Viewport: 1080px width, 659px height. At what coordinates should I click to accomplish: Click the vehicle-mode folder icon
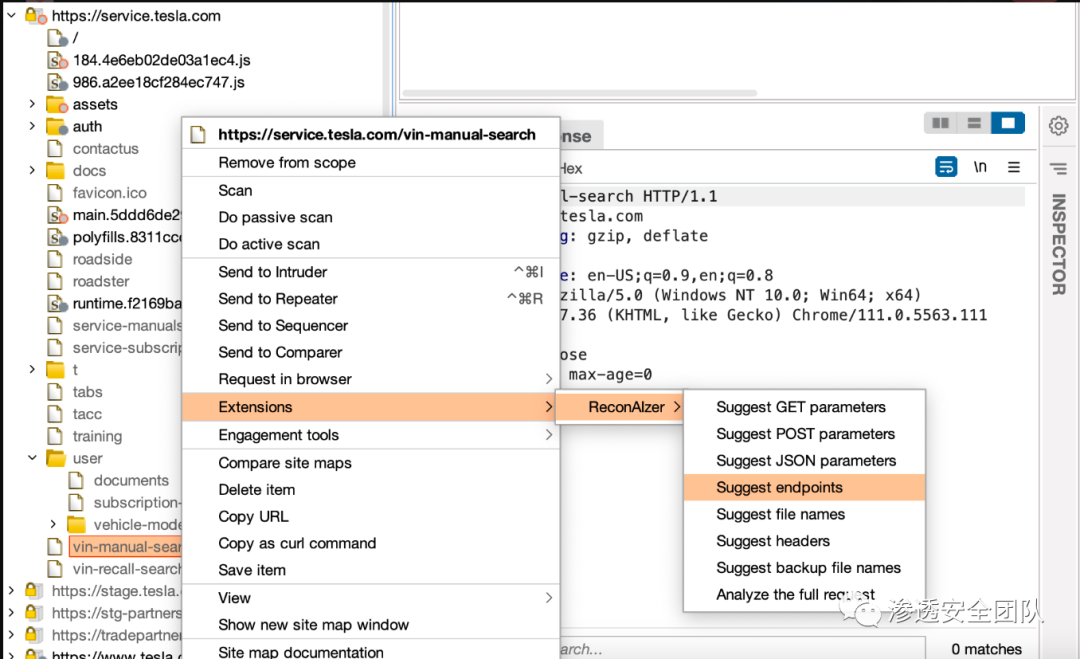tap(76, 524)
